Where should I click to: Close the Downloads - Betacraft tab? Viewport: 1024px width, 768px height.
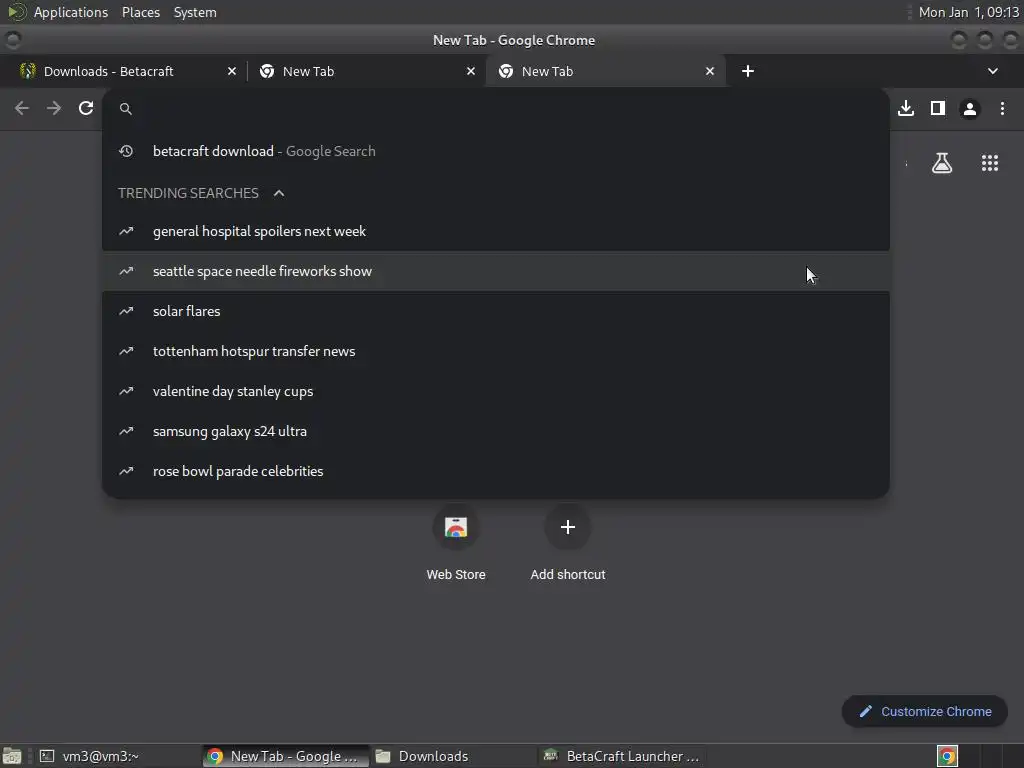click(232, 71)
